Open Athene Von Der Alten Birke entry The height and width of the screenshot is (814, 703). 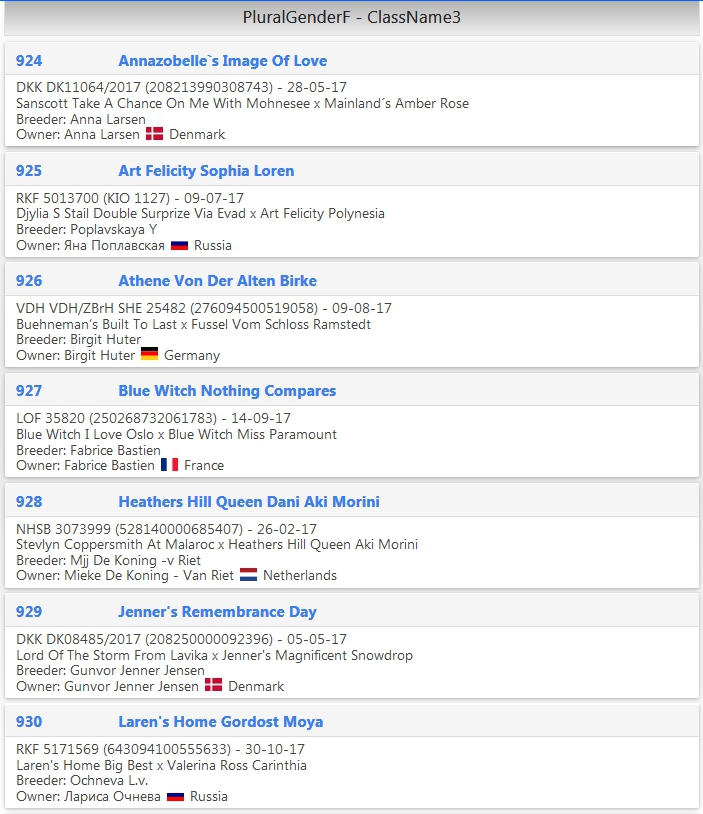coord(218,281)
